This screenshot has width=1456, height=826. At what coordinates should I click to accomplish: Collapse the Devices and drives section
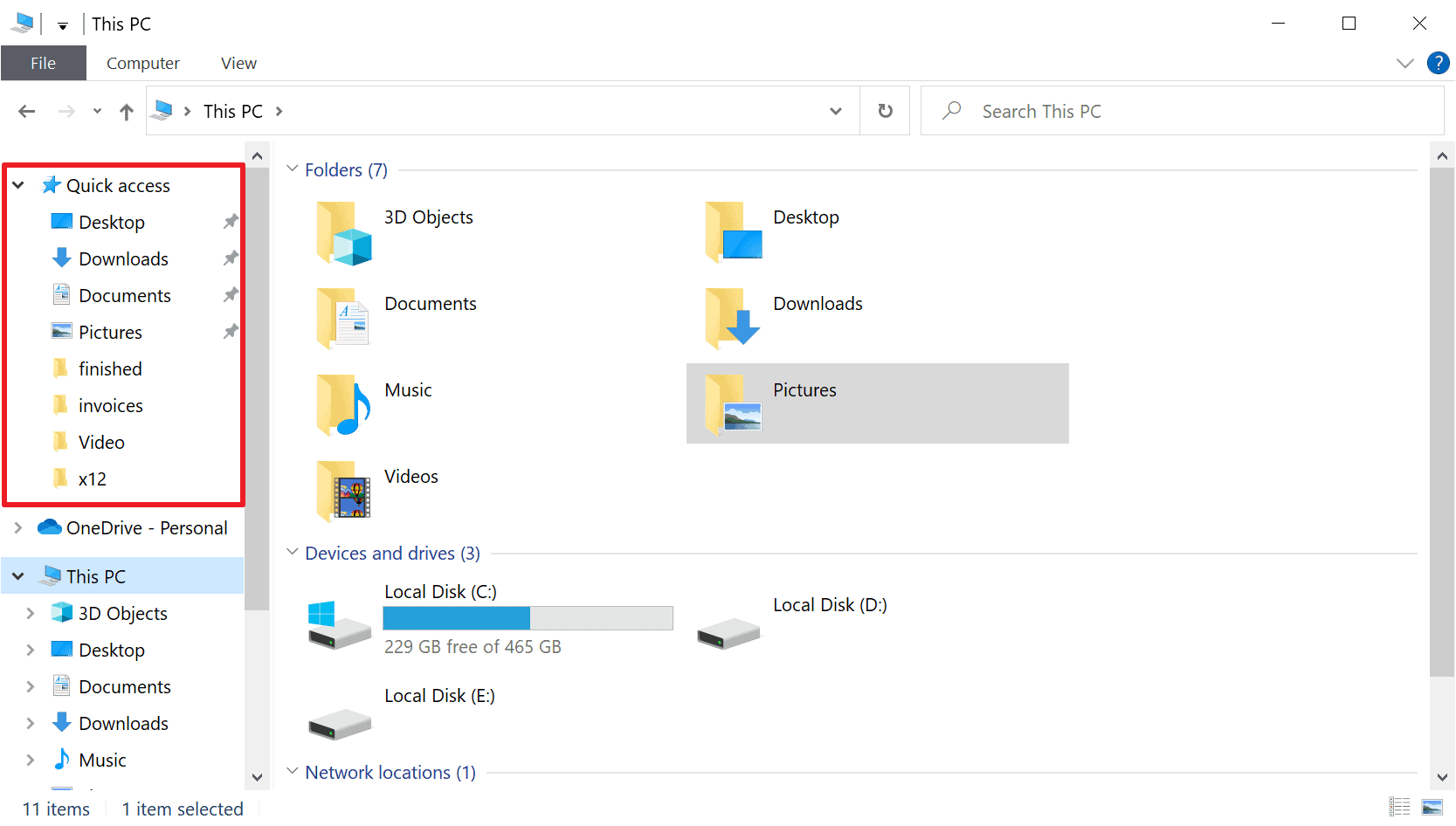click(292, 552)
